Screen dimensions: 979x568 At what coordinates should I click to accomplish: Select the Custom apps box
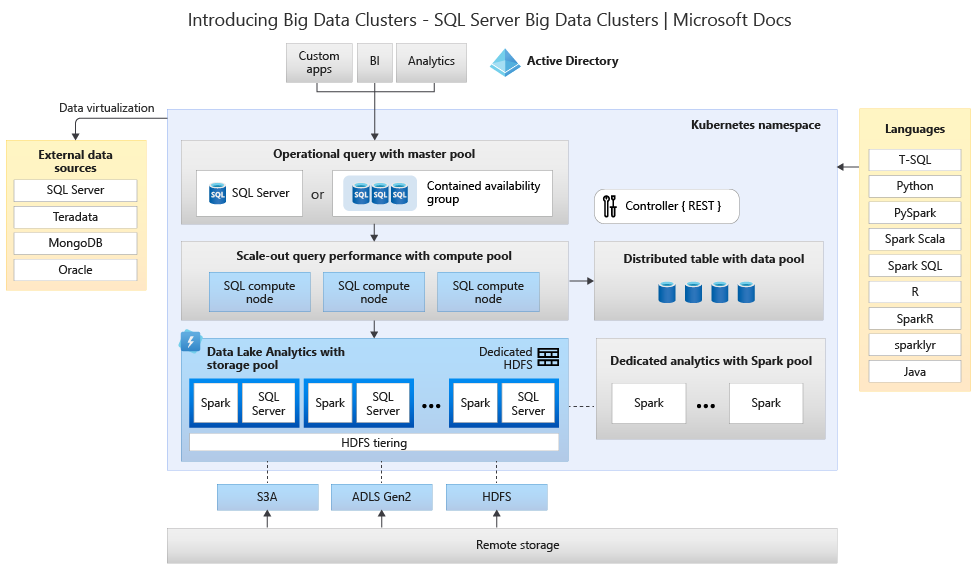(x=319, y=62)
